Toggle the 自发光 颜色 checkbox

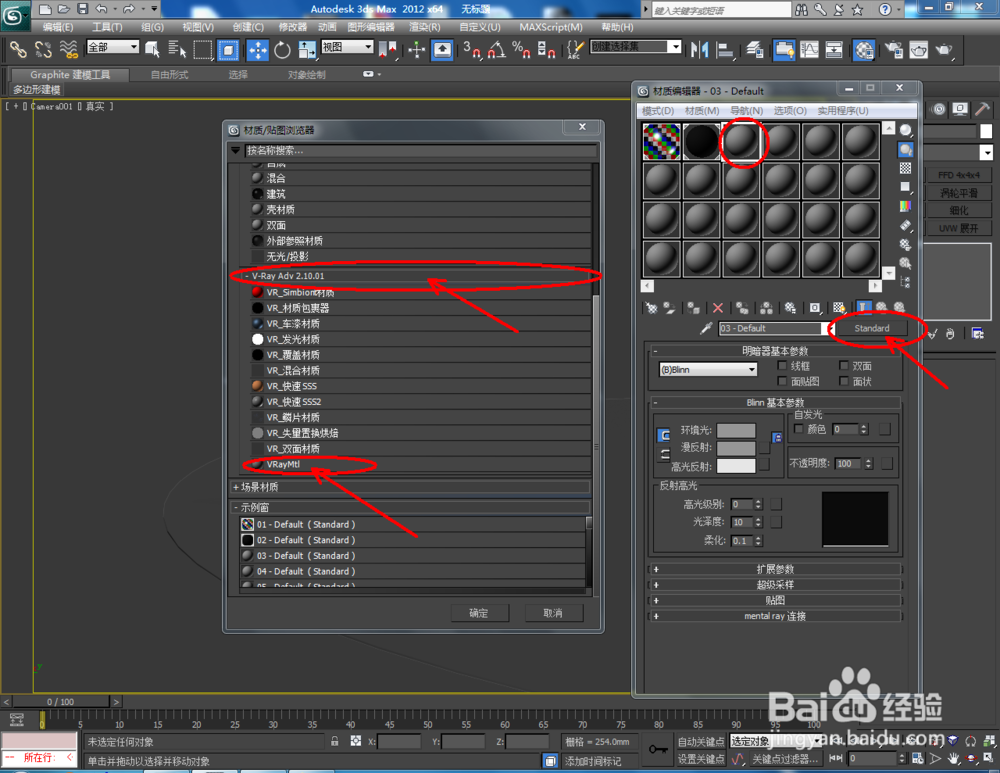coord(798,429)
